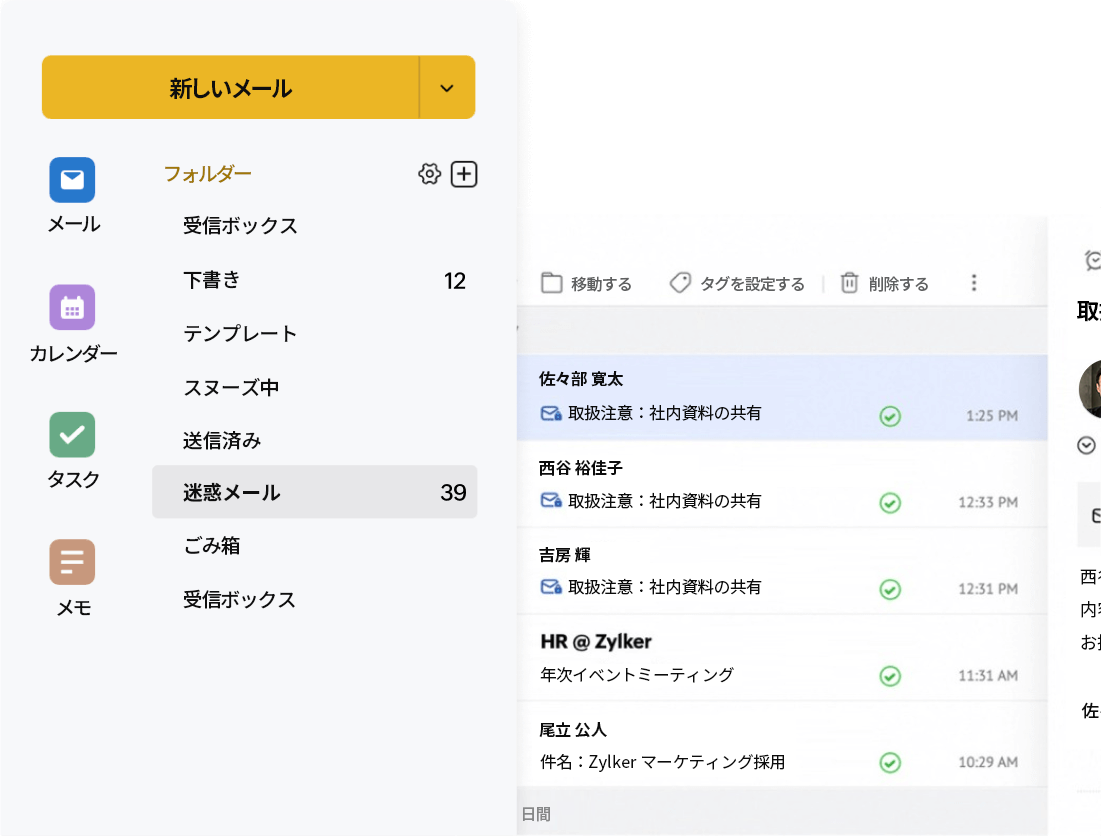Click the 11:31 AM timestamp
The image size is (1101, 836).
988,675
